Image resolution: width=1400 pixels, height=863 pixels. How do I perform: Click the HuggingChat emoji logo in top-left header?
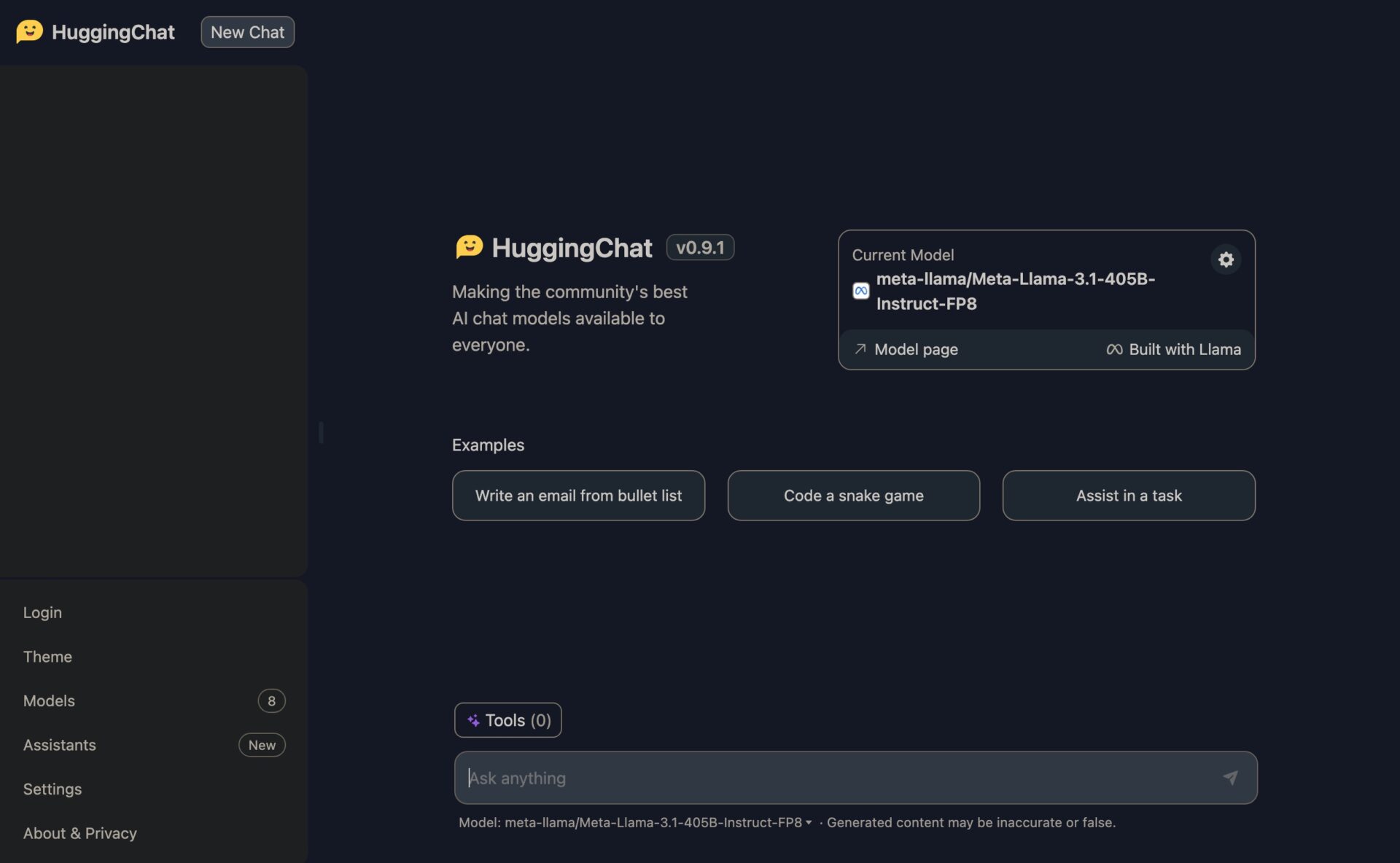[30, 31]
